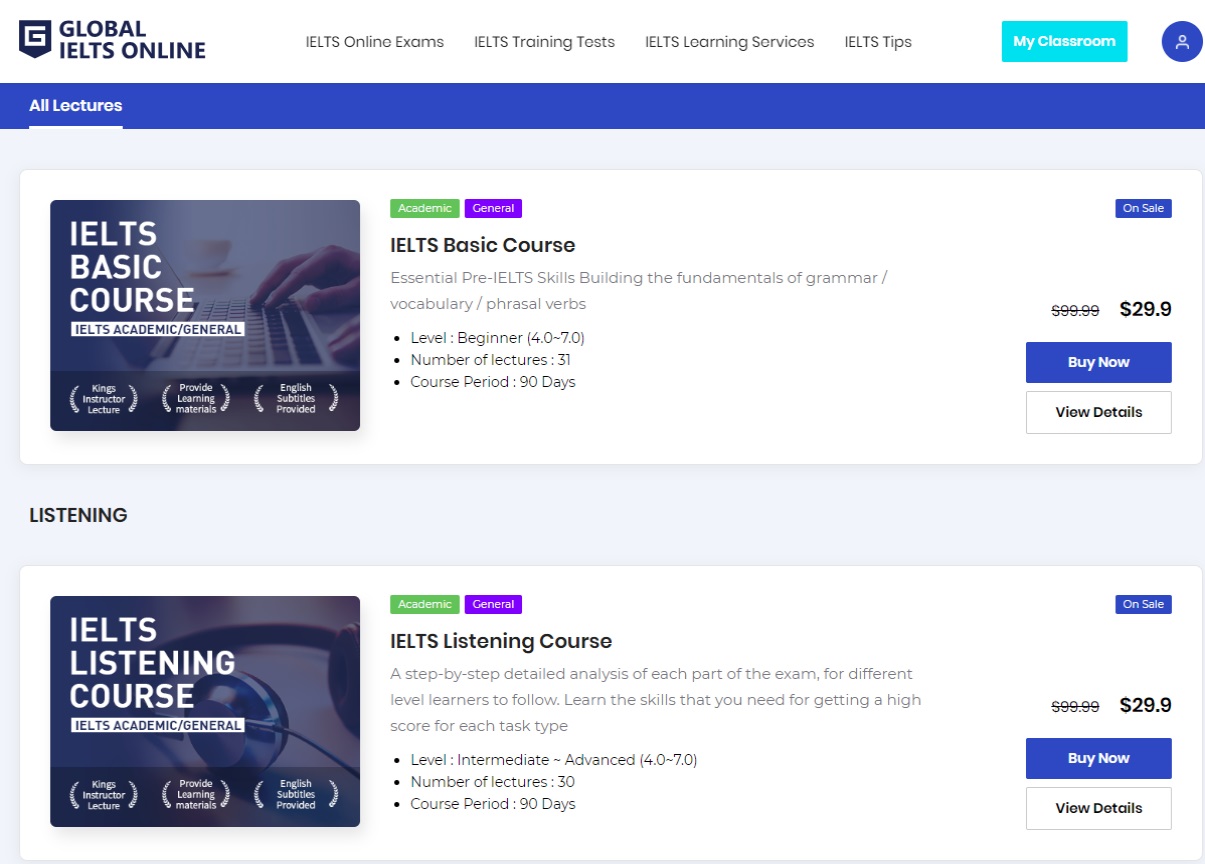The image size is (1205, 864).
Task: Click "Number of lectures : 30" text
Action: [x=493, y=782]
